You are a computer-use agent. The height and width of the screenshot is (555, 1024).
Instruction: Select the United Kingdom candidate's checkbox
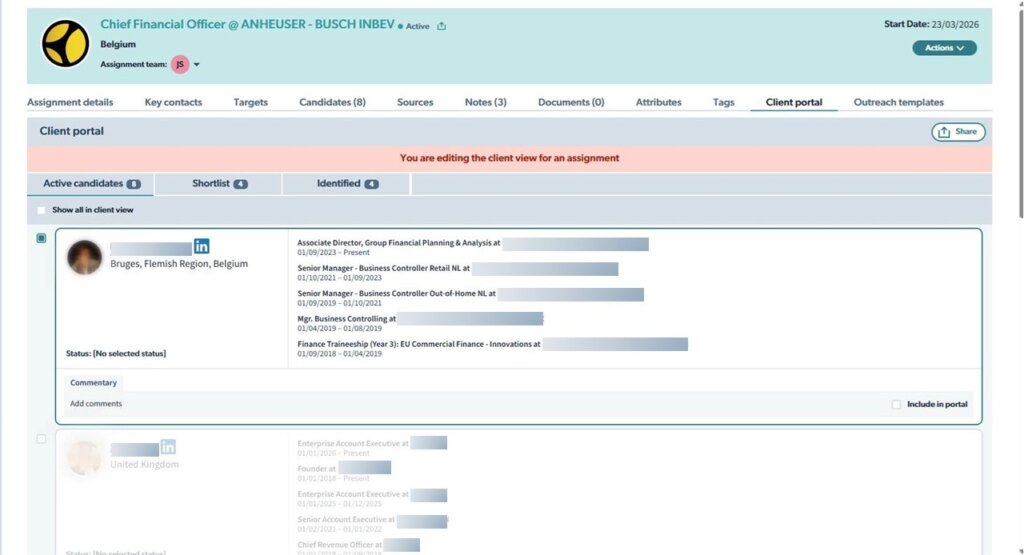(41, 438)
